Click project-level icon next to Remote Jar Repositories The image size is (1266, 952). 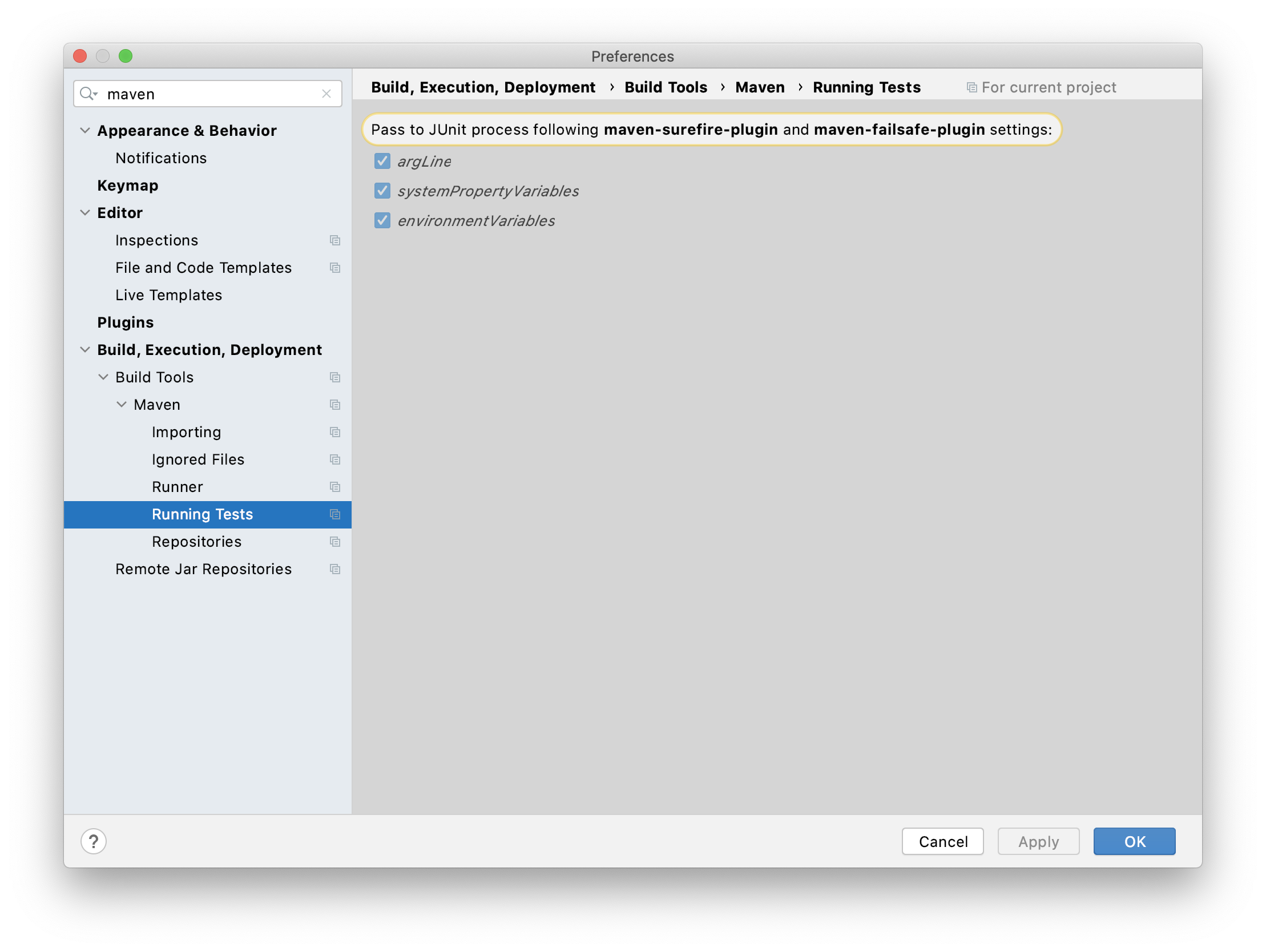click(335, 569)
